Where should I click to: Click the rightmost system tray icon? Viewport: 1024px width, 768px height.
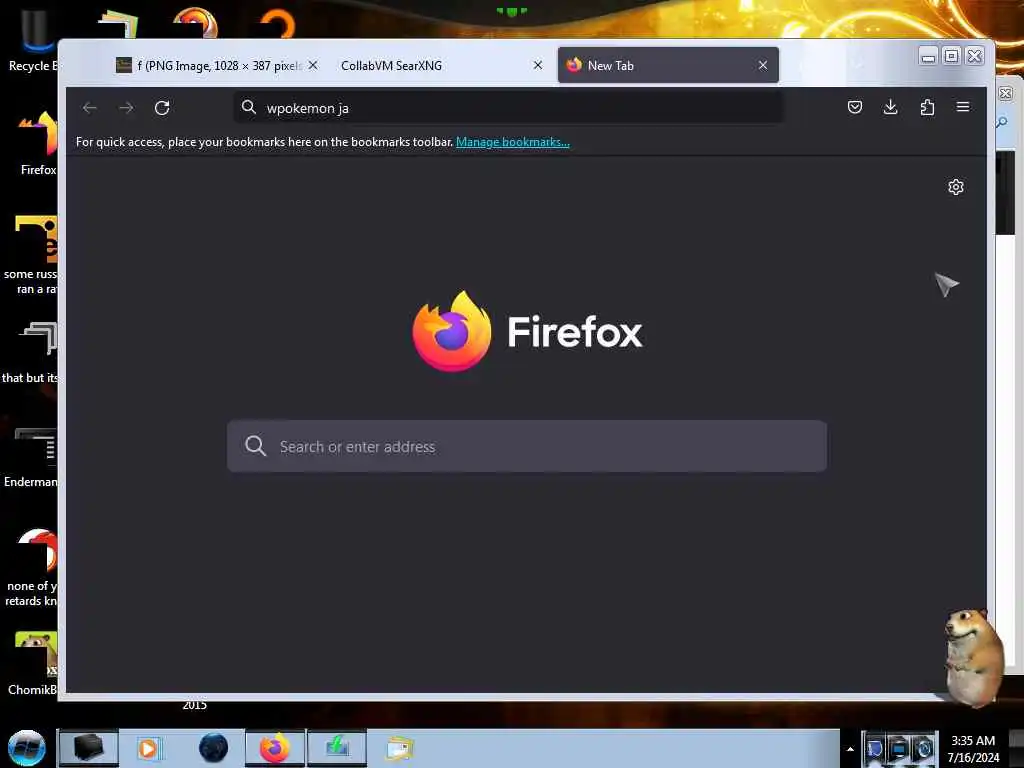923,749
